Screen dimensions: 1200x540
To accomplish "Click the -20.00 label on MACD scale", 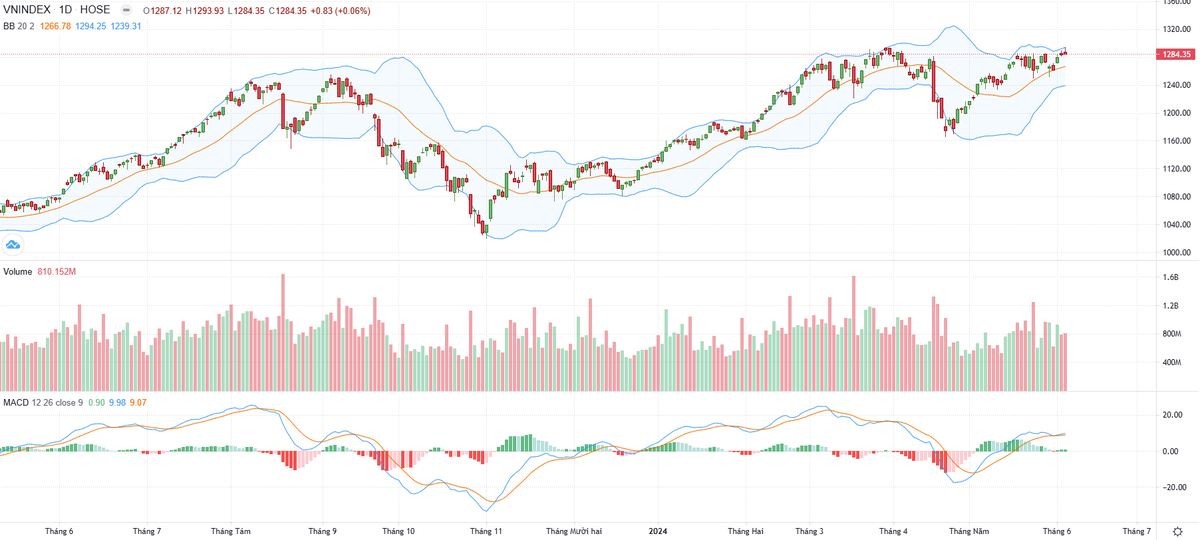I will point(1173,488).
